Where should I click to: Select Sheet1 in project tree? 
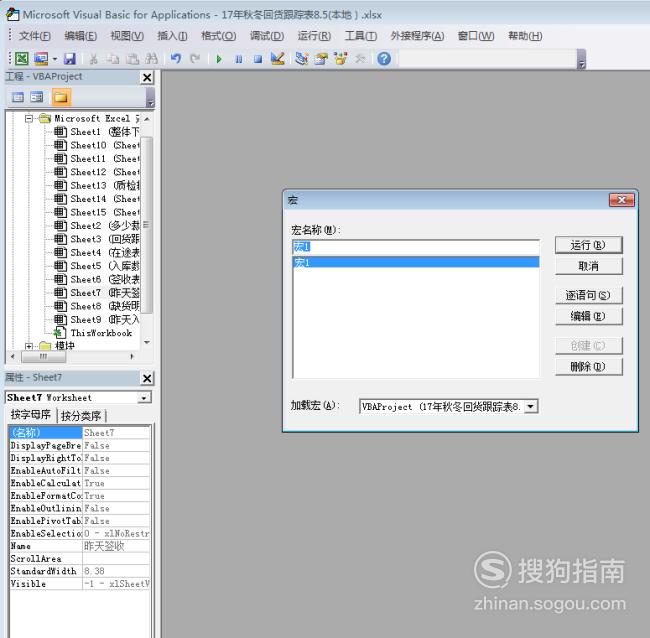point(97,132)
